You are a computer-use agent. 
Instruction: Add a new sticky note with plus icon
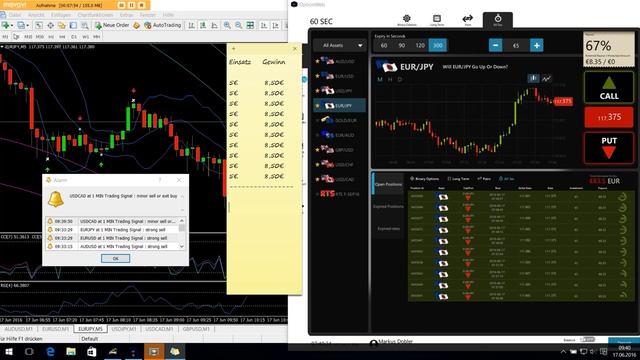[x=233, y=49]
